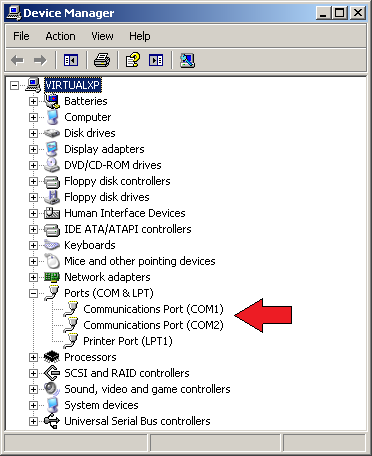Image resolution: width=372 pixels, height=456 pixels.
Task: Click the Mice and pointing devices icon
Action: click(52, 261)
